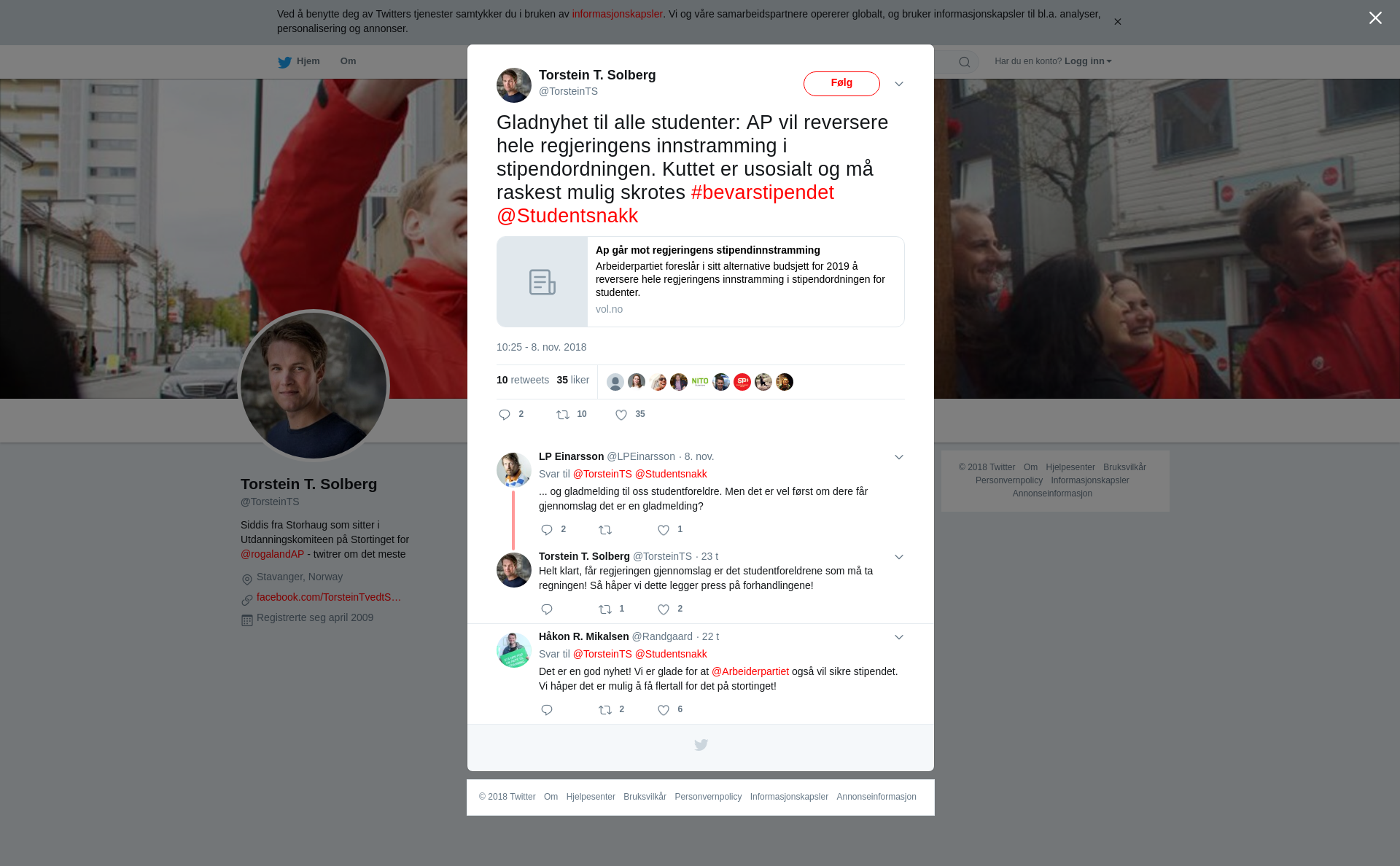Reply to the main tweet
1400x866 pixels.
(505, 415)
